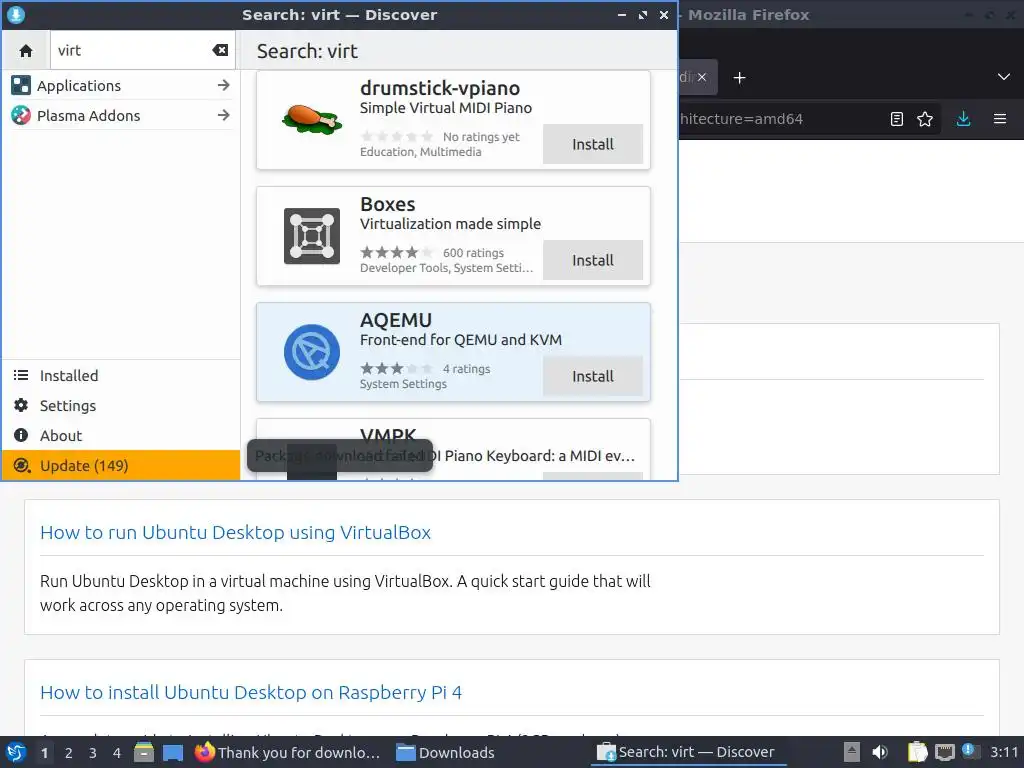List all Firefox tabs dropdown

pos(1004,77)
